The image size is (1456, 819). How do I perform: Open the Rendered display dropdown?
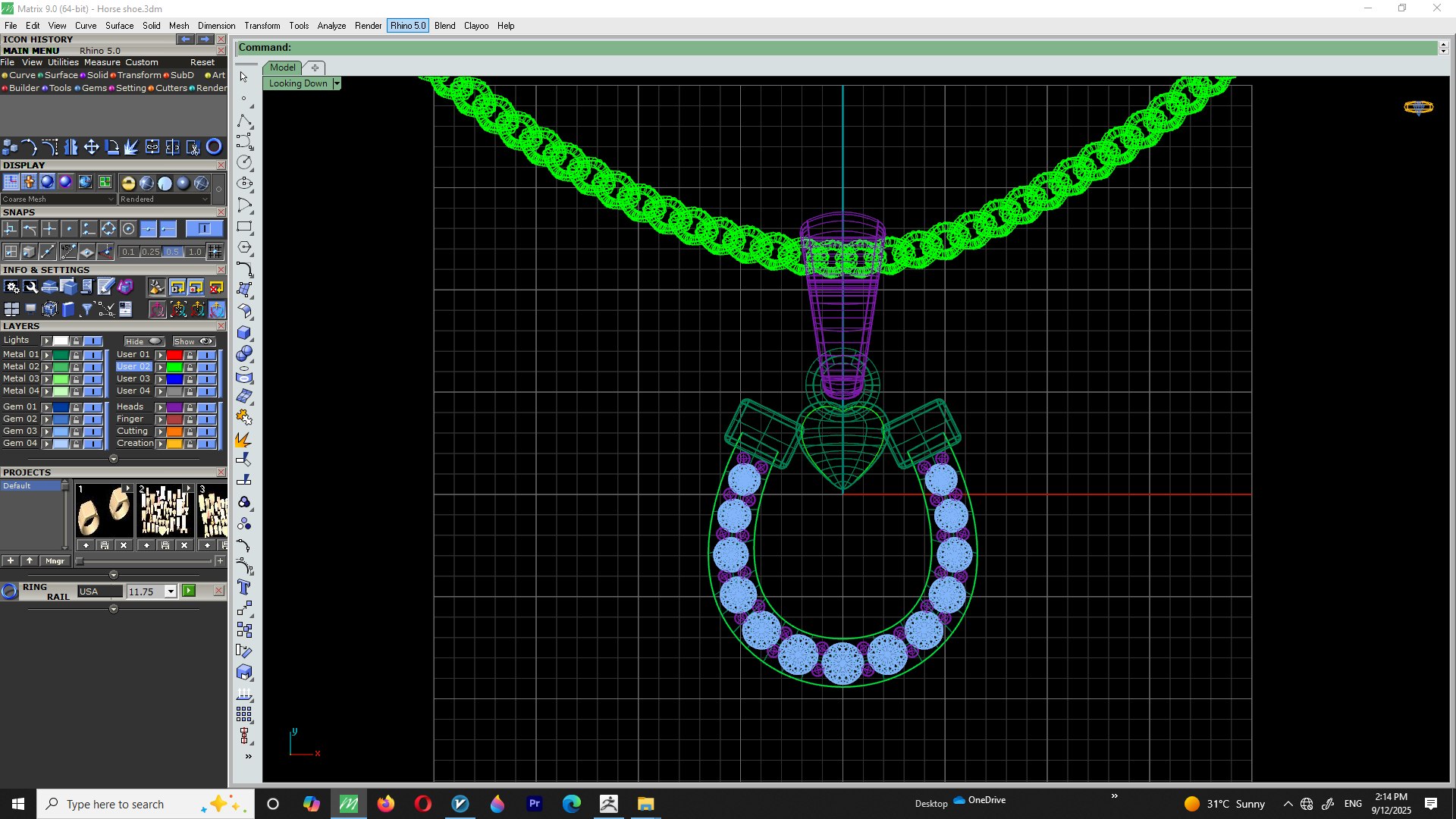pyautogui.click(x=164, y=199)
